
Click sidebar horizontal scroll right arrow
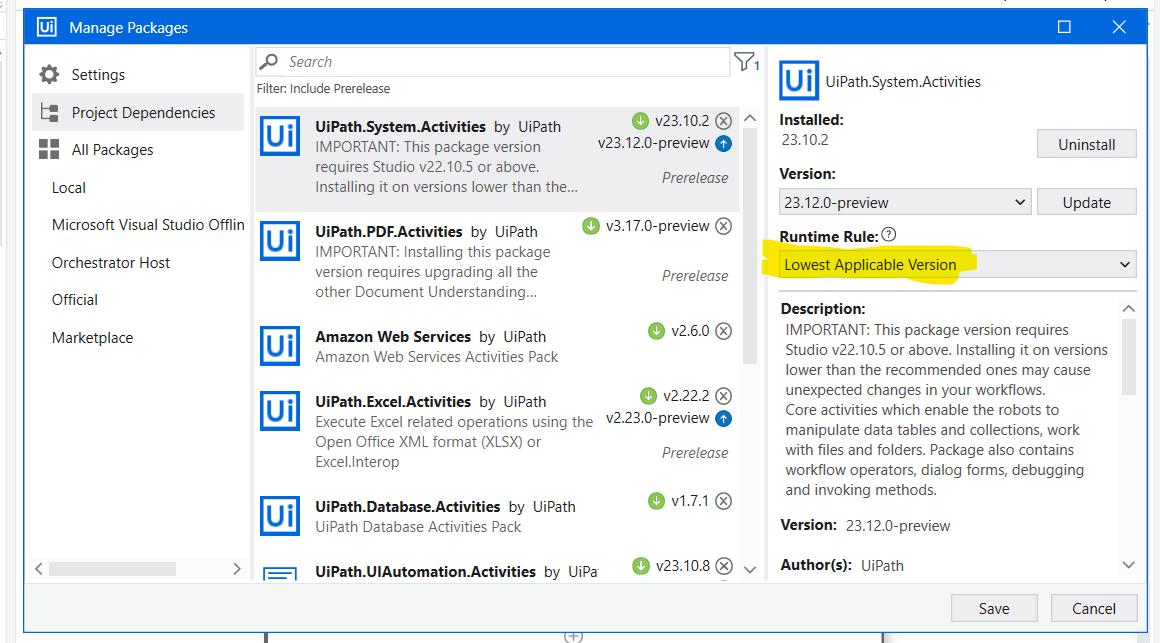click(x=237, y=568)
